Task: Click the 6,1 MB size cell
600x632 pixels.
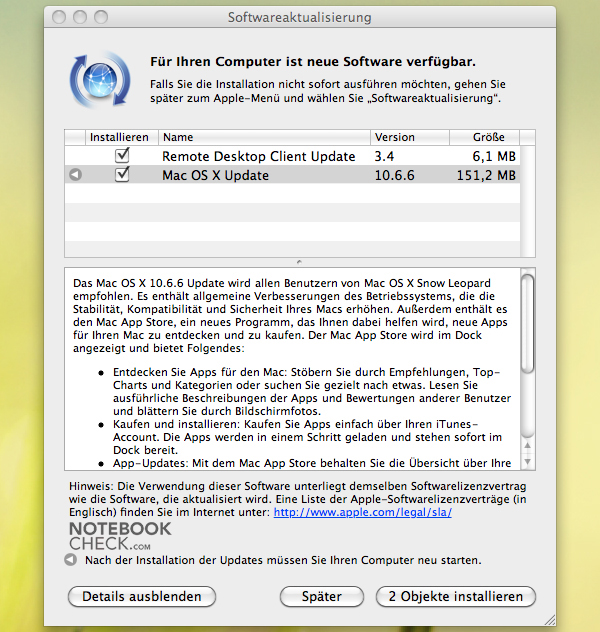Action: [494, 156]
